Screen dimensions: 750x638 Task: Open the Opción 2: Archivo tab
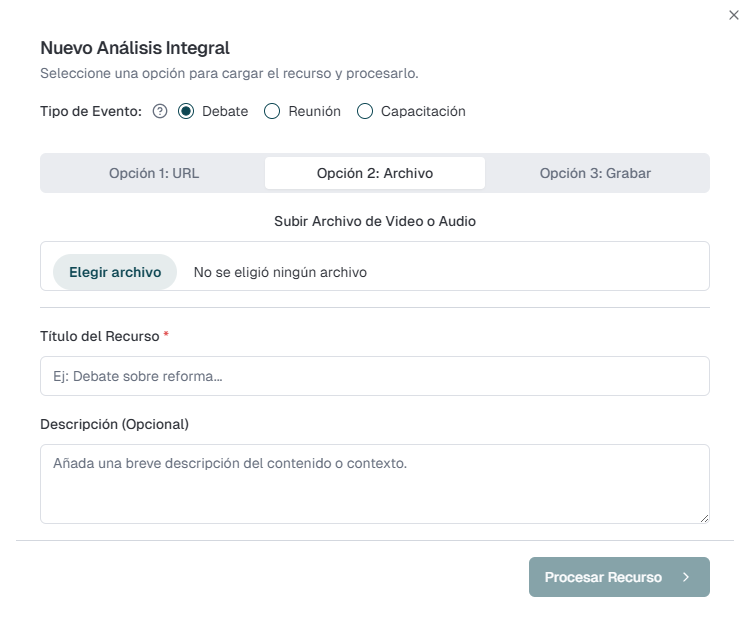click(x=375, y=173)
